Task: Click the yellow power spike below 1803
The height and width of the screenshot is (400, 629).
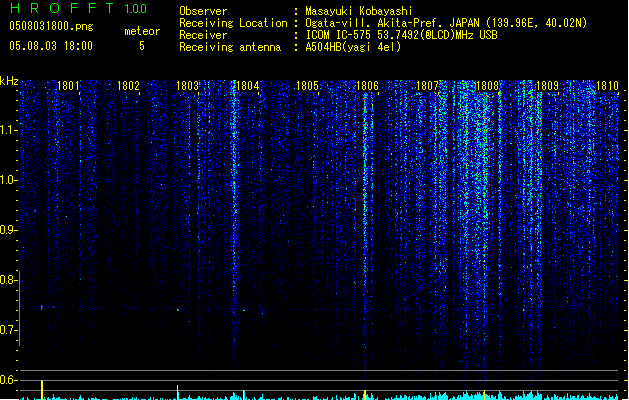Action: click(x=178, y=392)
